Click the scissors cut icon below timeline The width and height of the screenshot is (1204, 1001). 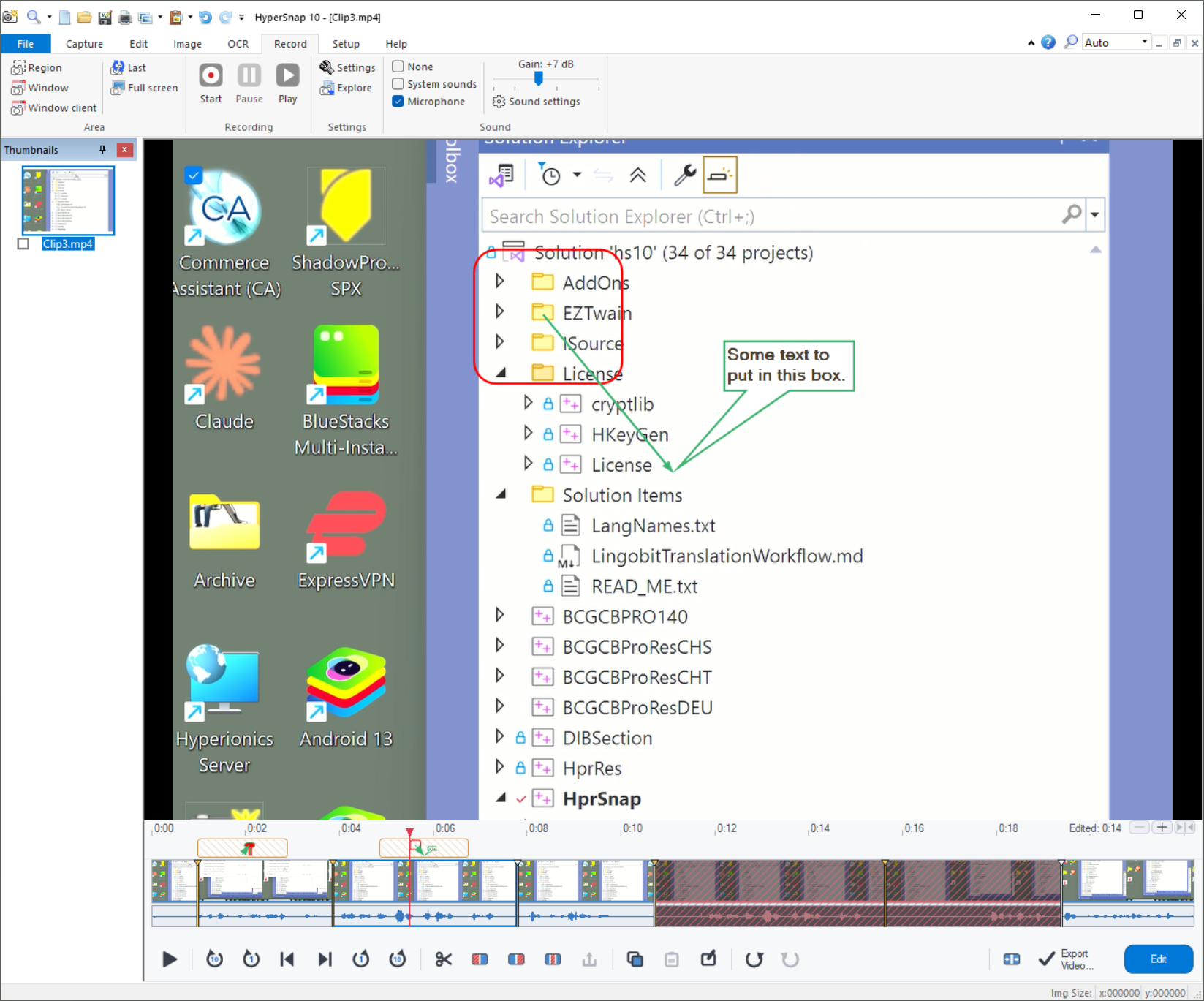pyautogui.click(x=443, y=959)
